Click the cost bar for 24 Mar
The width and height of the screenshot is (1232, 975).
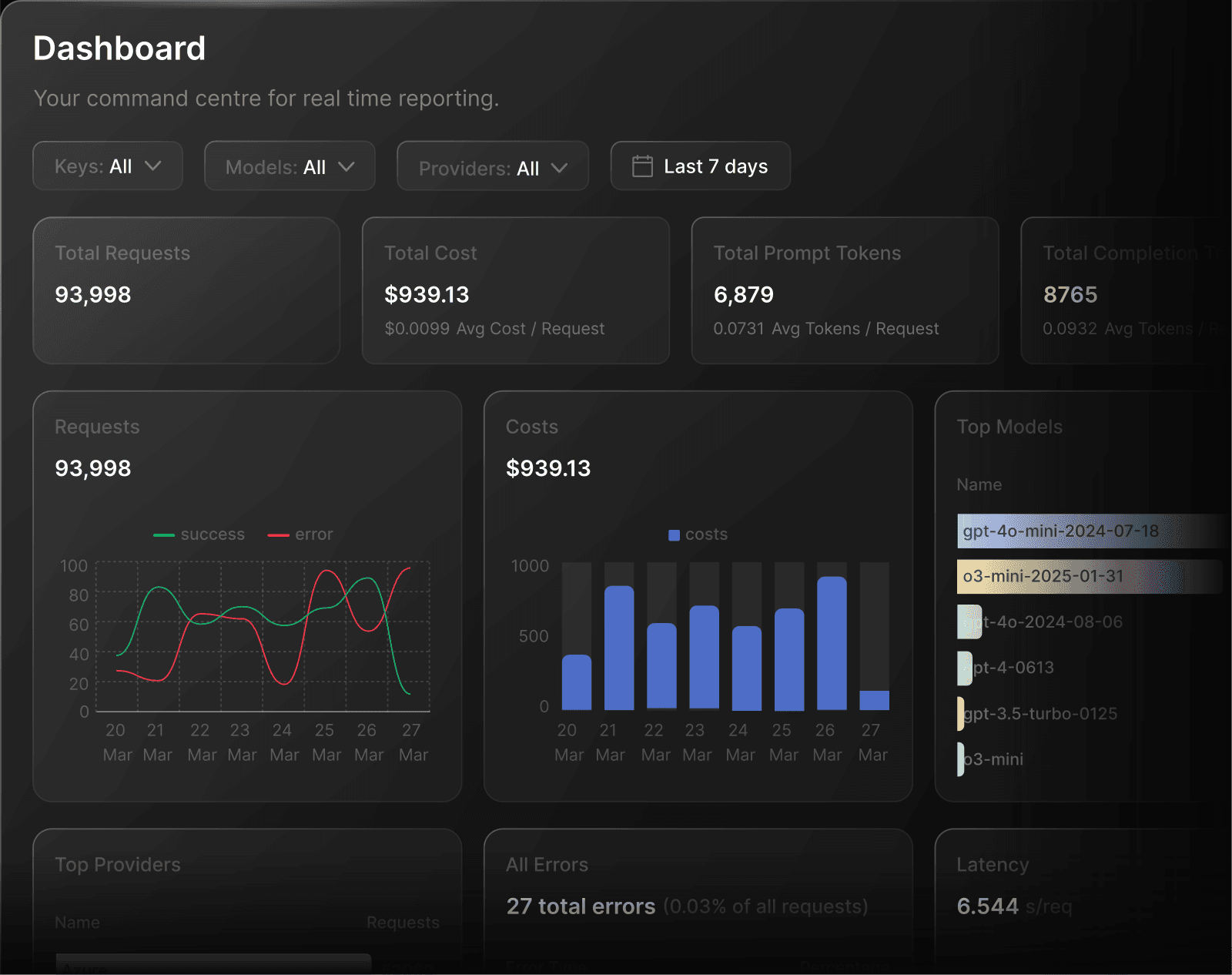pos(746,668)
